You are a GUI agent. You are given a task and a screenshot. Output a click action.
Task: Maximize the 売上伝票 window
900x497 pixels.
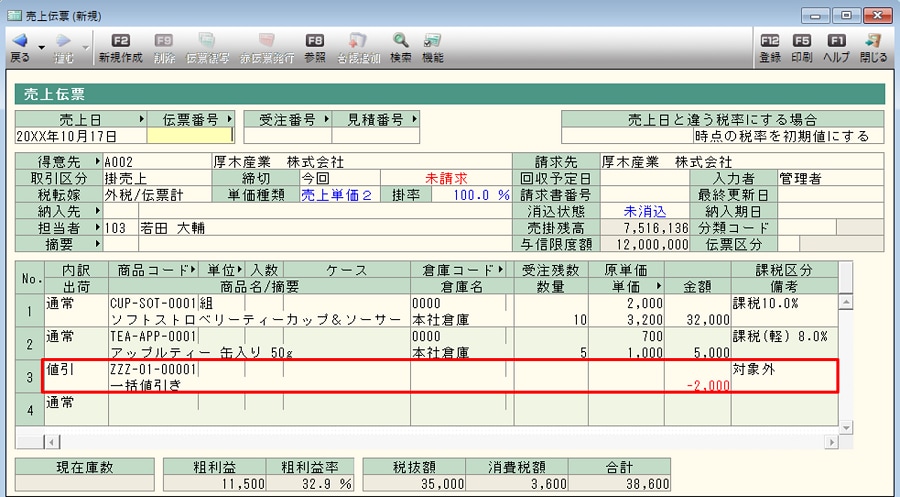(x=846, y=15)
